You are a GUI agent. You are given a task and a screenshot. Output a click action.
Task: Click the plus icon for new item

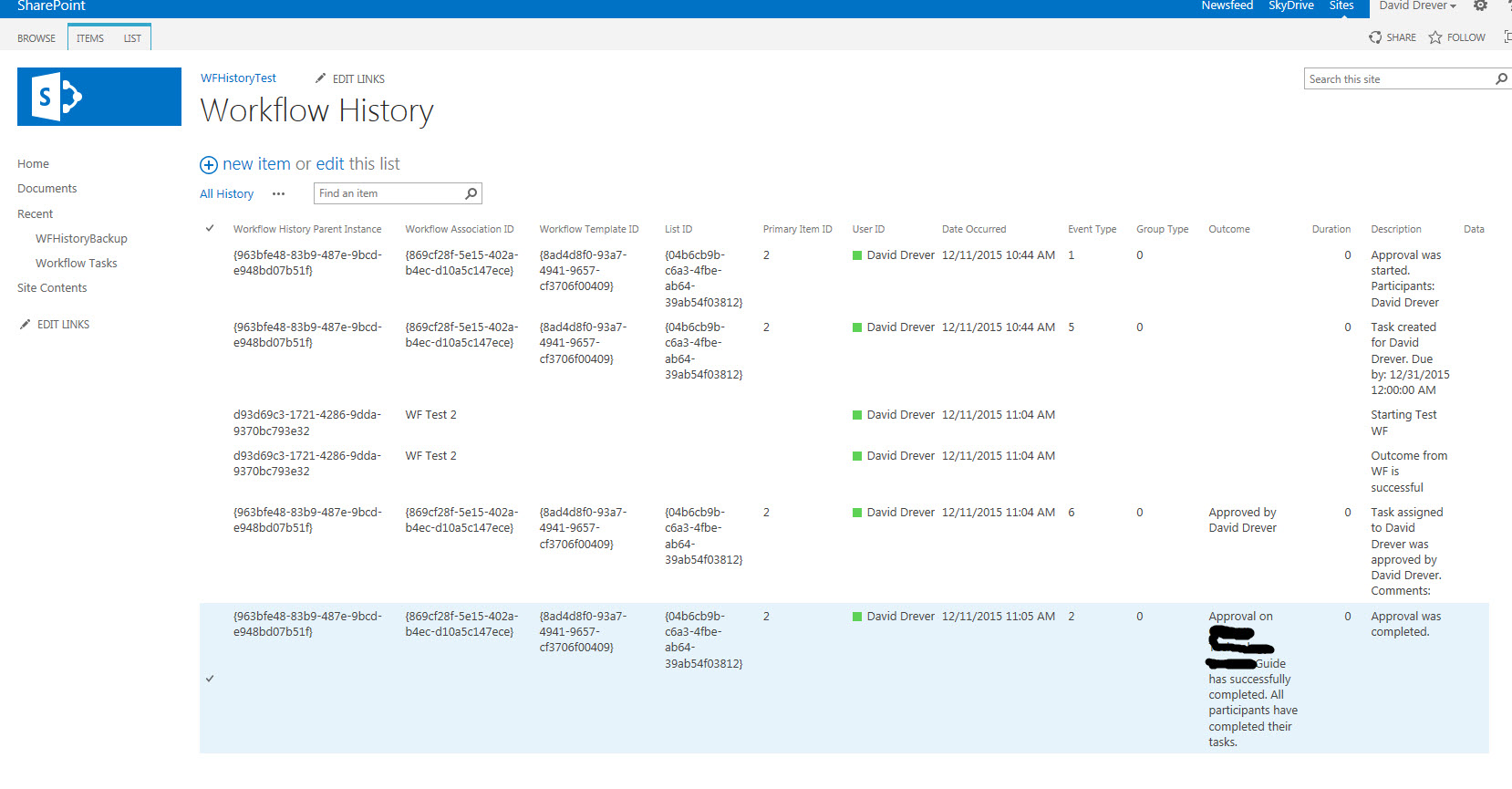pyautogui.click(x=209, y=165)
